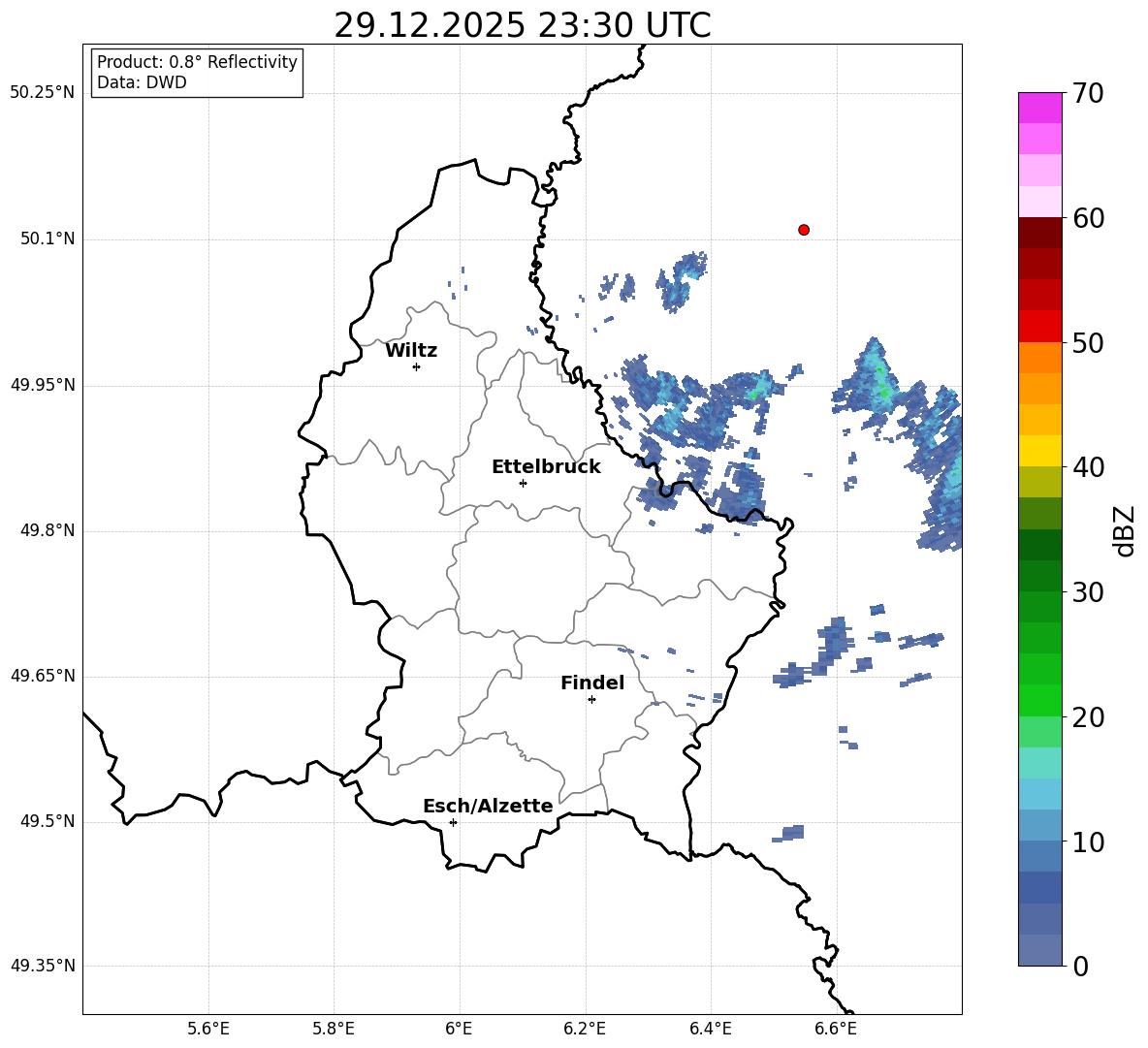Click the 50 colorbar tick label
The height and width of the screenshot is (1048, 1148).
[x=1087, y=342]
